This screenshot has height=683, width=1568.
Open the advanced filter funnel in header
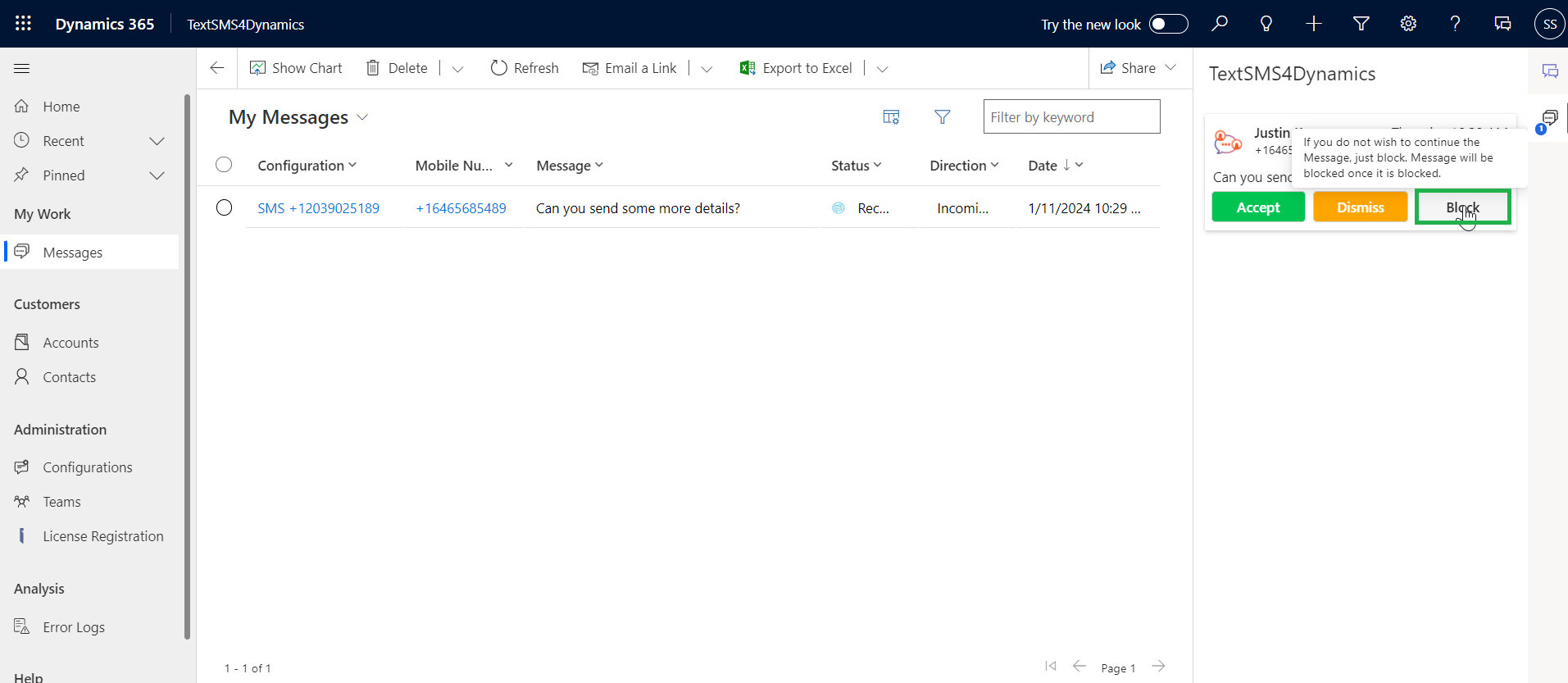point(1361,24)
